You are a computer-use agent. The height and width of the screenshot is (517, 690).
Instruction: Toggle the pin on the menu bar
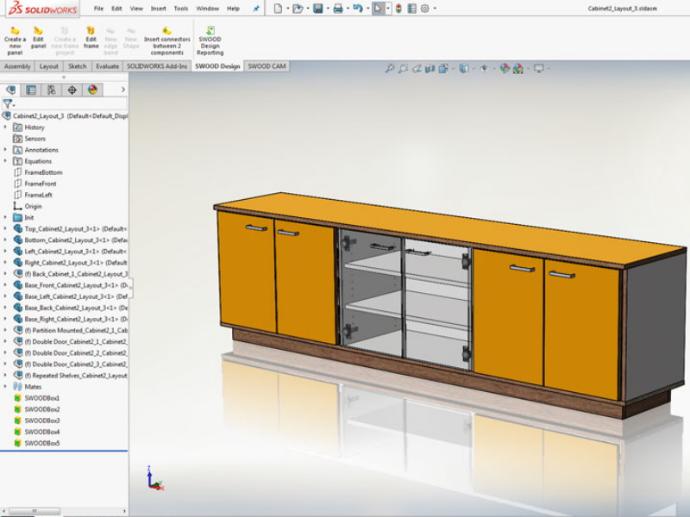[x=255, y=8]
